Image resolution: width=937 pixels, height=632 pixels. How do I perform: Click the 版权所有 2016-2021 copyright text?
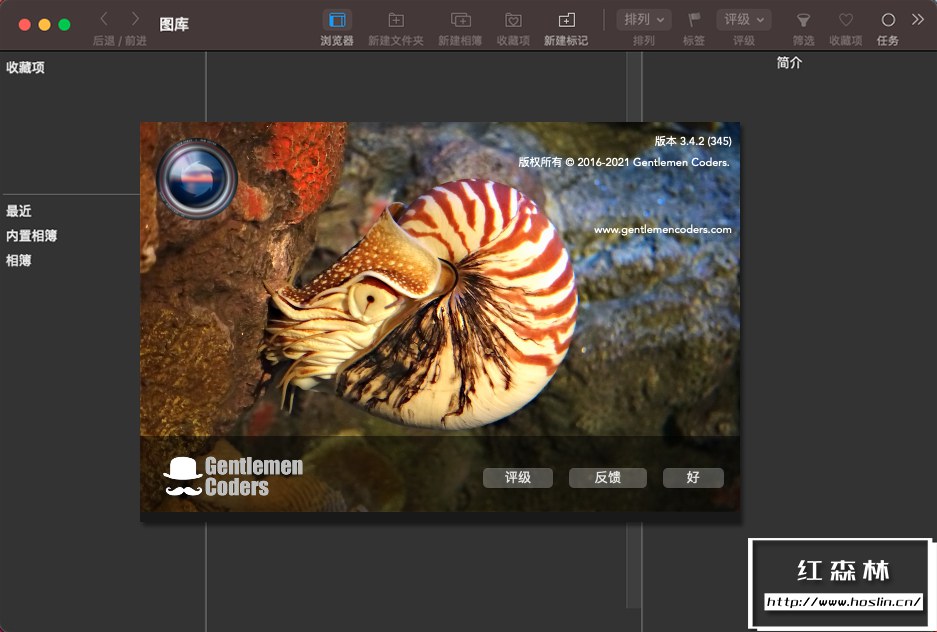[624, 162]
